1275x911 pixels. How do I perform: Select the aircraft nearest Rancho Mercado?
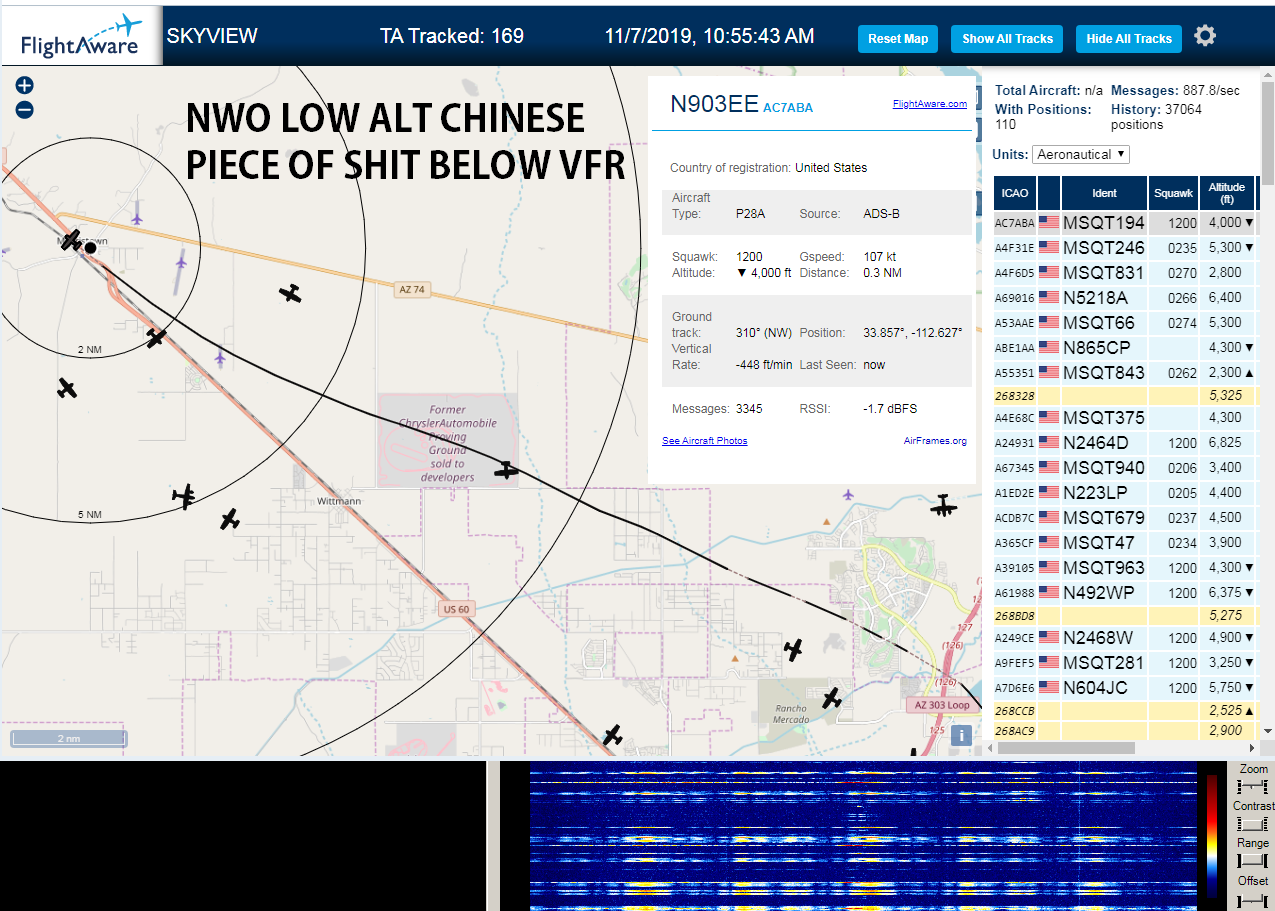coord(832,698)
